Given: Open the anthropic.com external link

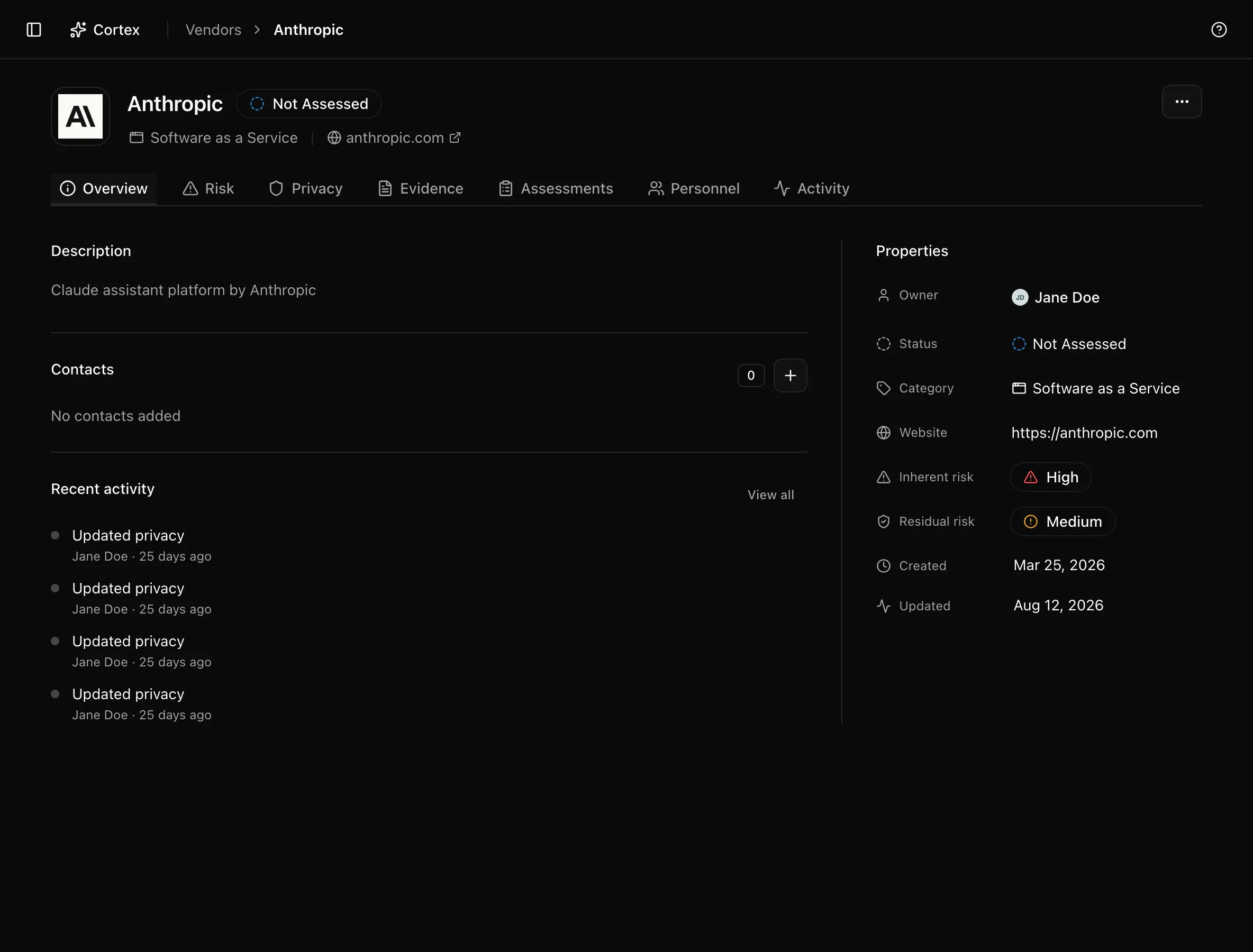Looking at the screenshot, I should [394, 138].
